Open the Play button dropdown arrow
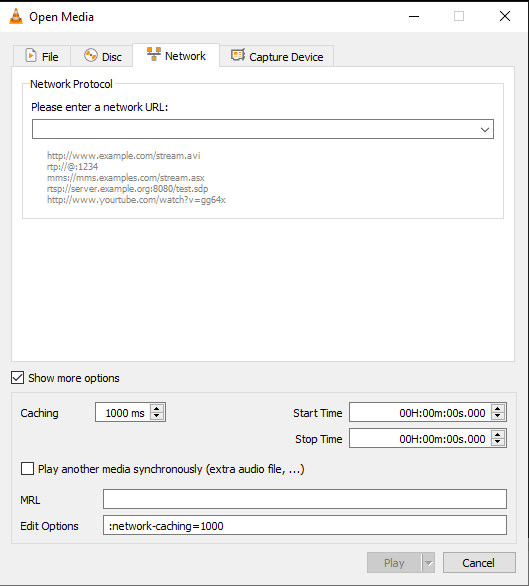529x586 pixels. click(428, 563)
